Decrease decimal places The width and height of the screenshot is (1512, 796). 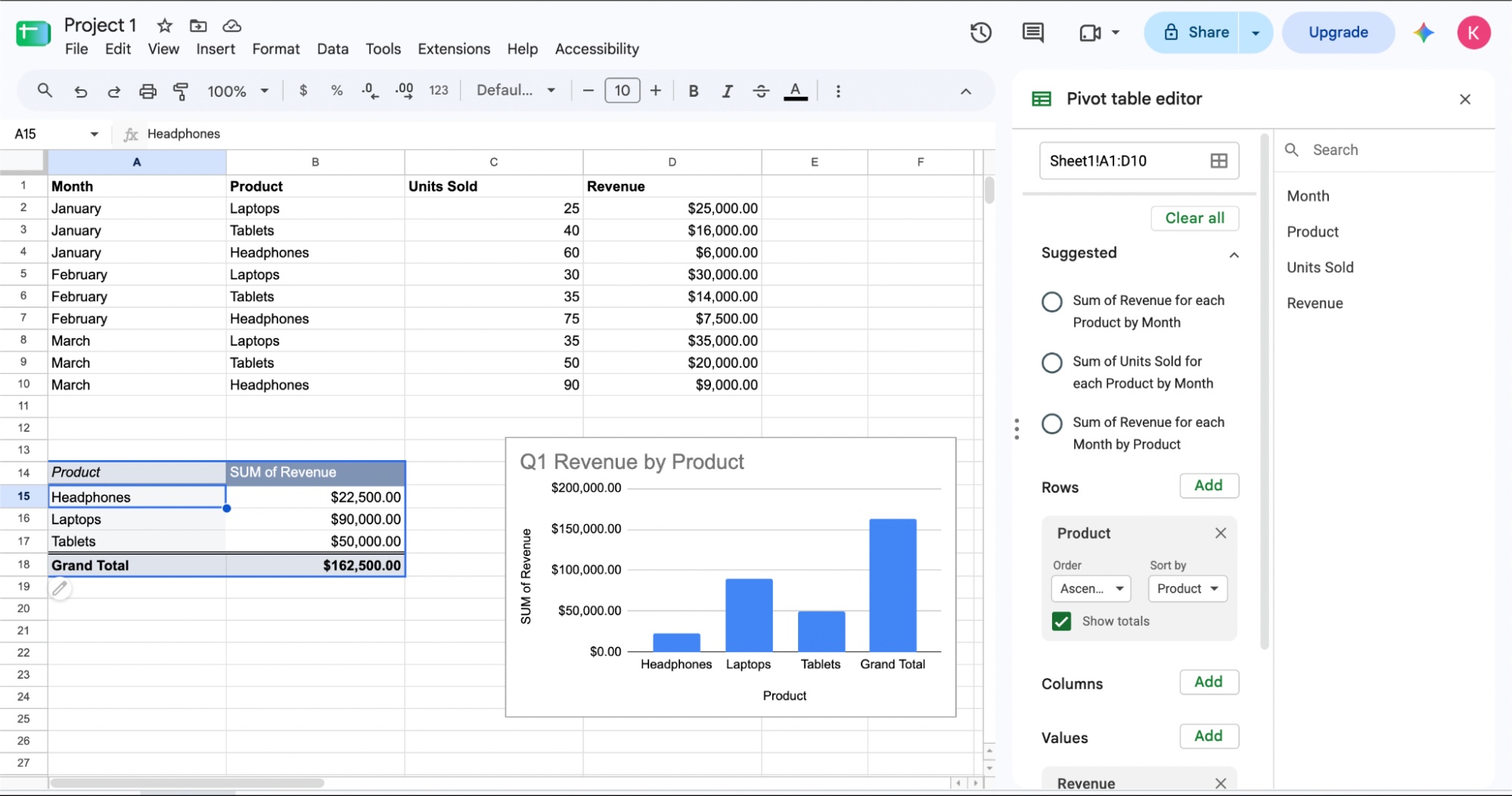click(370, 91)
